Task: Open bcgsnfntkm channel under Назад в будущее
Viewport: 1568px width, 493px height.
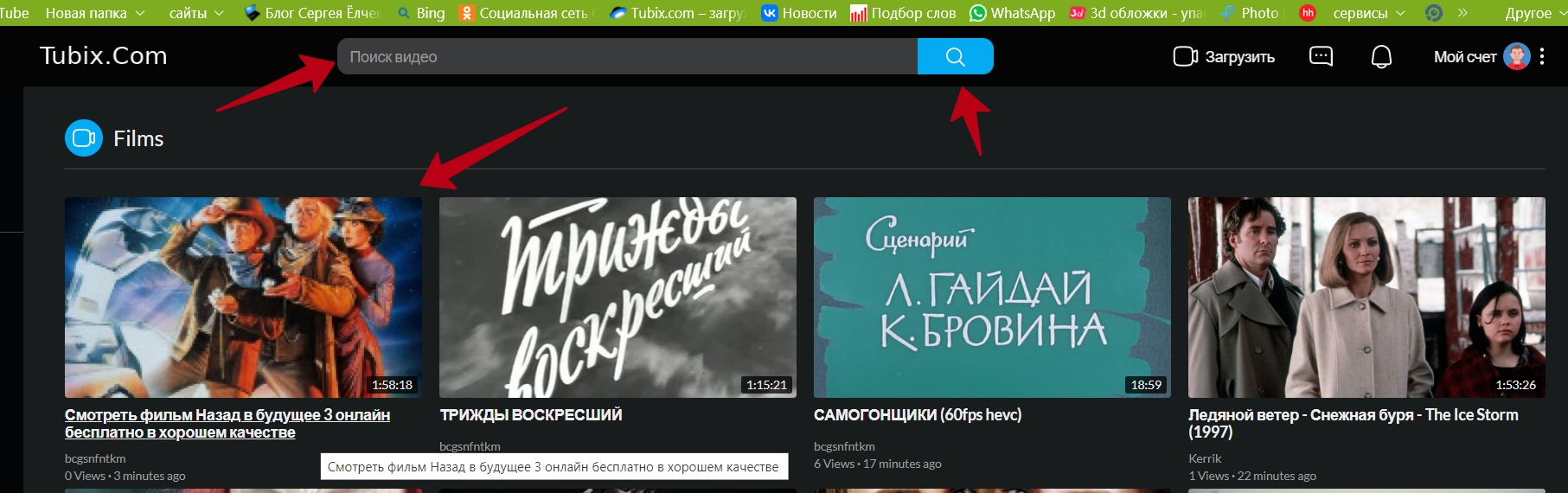Action: 95,458
